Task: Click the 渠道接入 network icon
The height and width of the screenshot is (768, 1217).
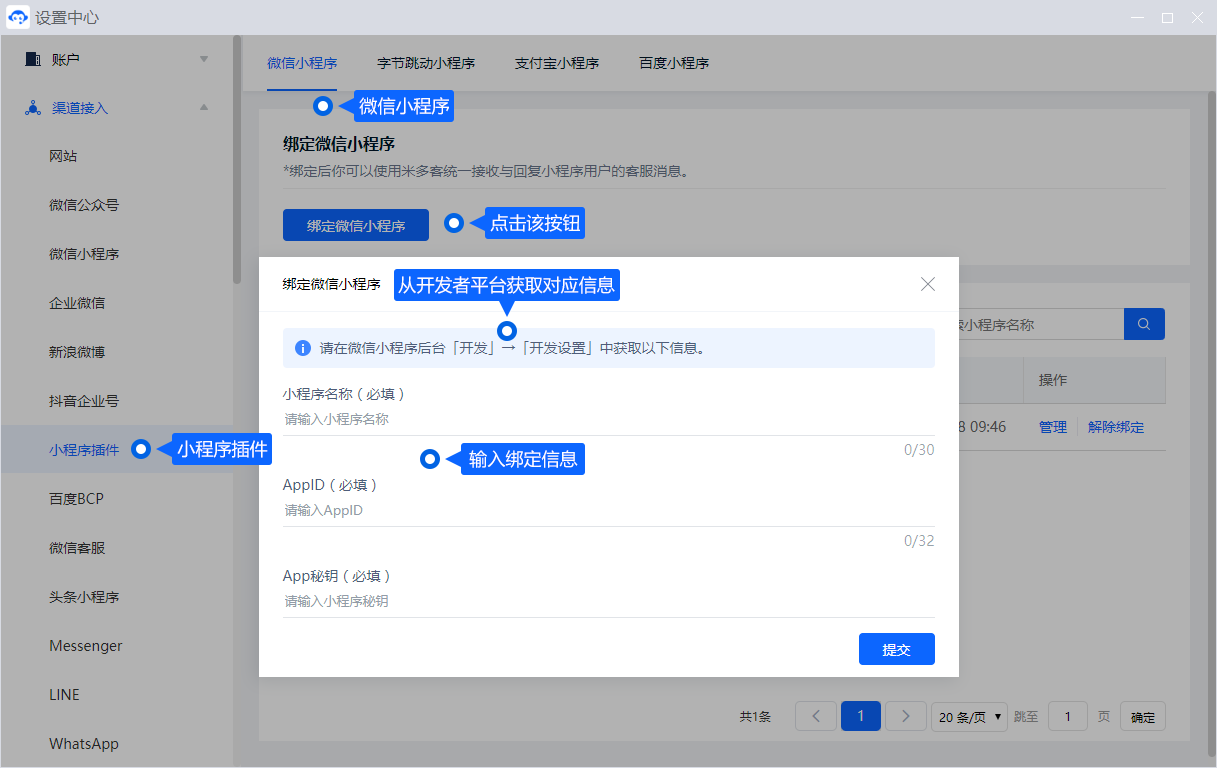Action: pos(32,108)
